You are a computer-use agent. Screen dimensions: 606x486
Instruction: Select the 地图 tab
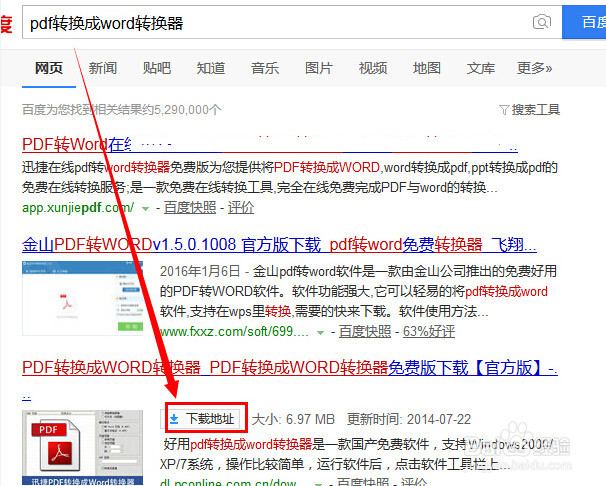click(x=427, y=68)
